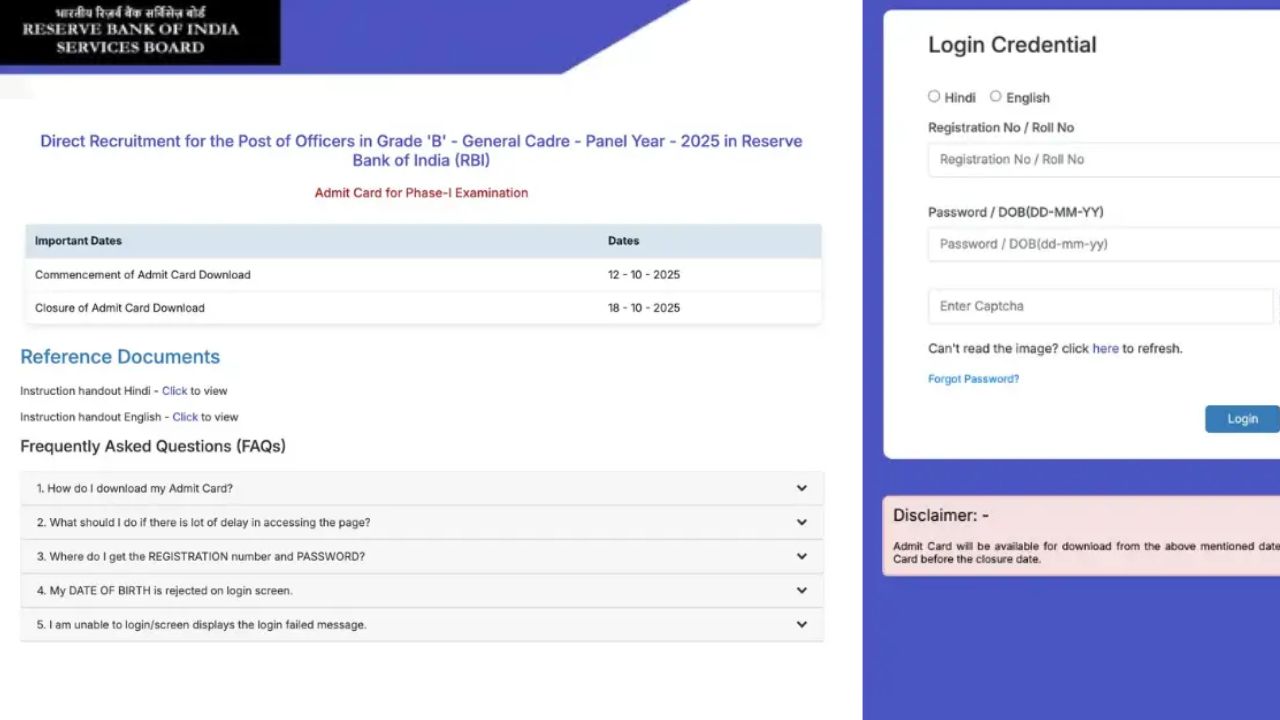Click the Enter Captcha field
The height and width of the screenshot is (720, 1280).
pos(1100,306)
